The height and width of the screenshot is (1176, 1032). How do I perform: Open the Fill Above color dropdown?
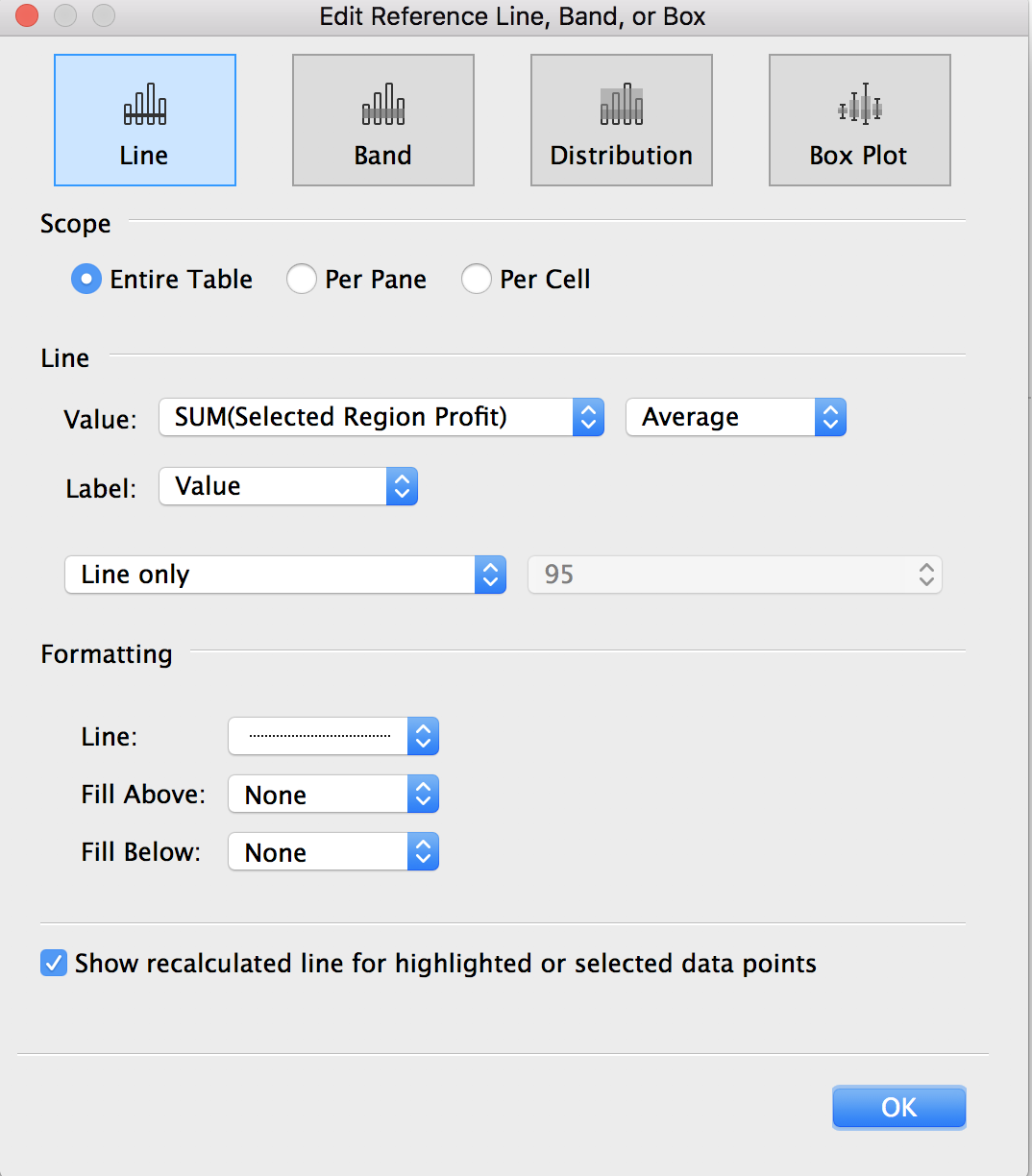[x=333, y=795]
